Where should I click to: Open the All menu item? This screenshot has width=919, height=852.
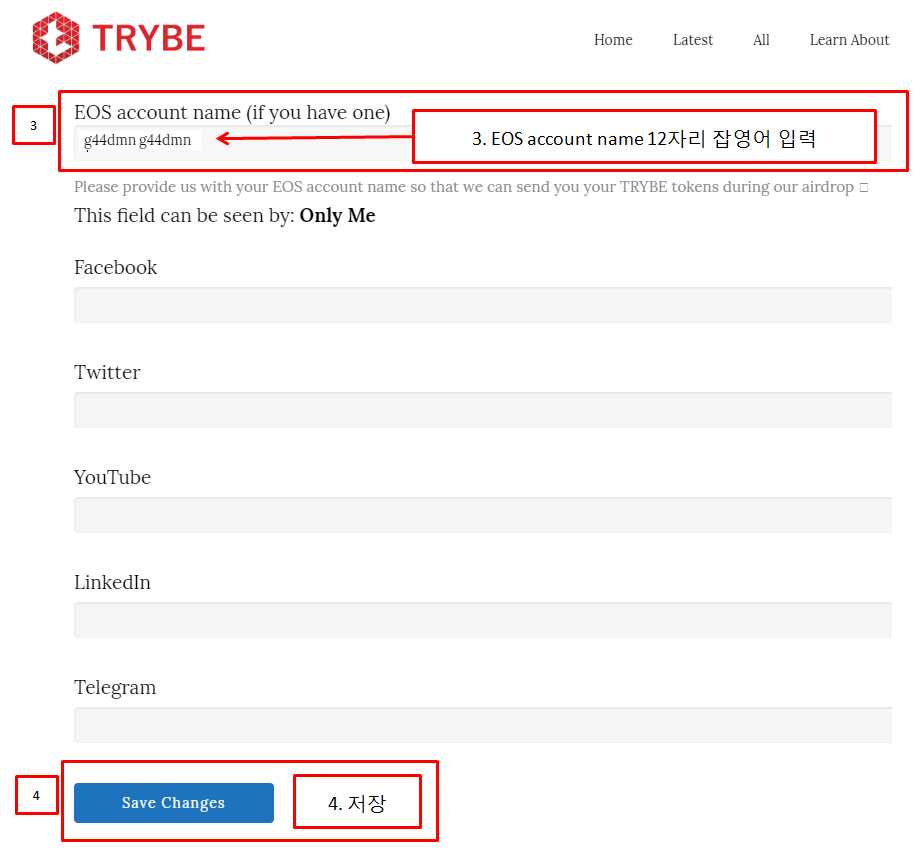click(x=761, y=40)
